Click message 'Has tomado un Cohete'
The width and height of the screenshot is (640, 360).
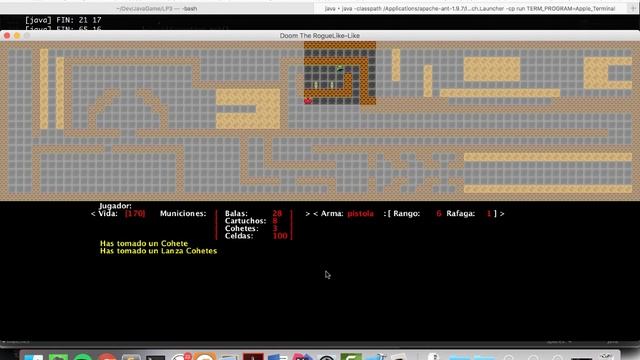pos(144,243)
